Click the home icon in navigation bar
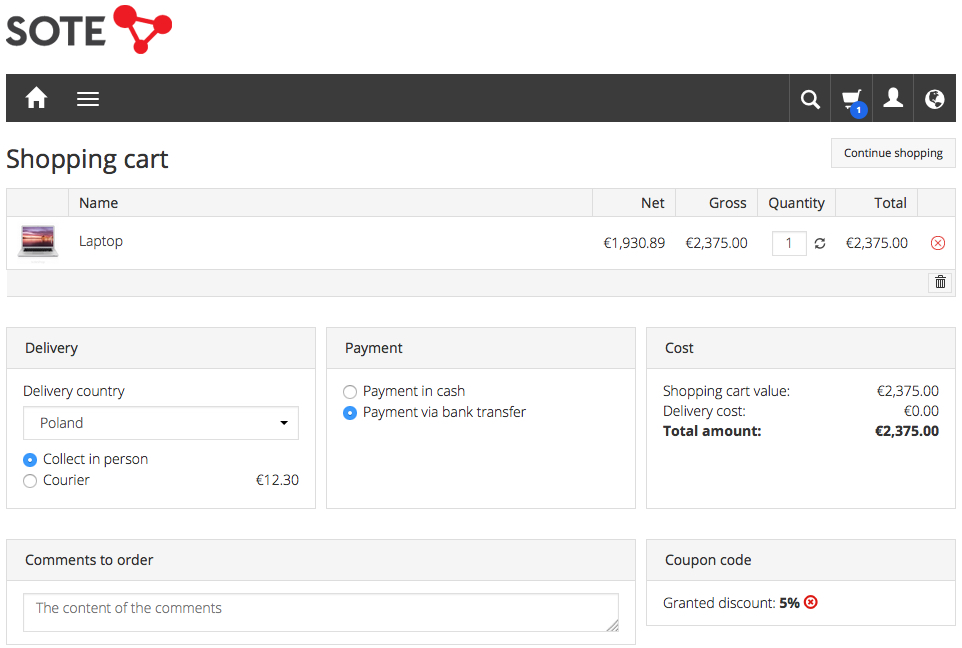 pyautogui.click(x=37, y=98)
